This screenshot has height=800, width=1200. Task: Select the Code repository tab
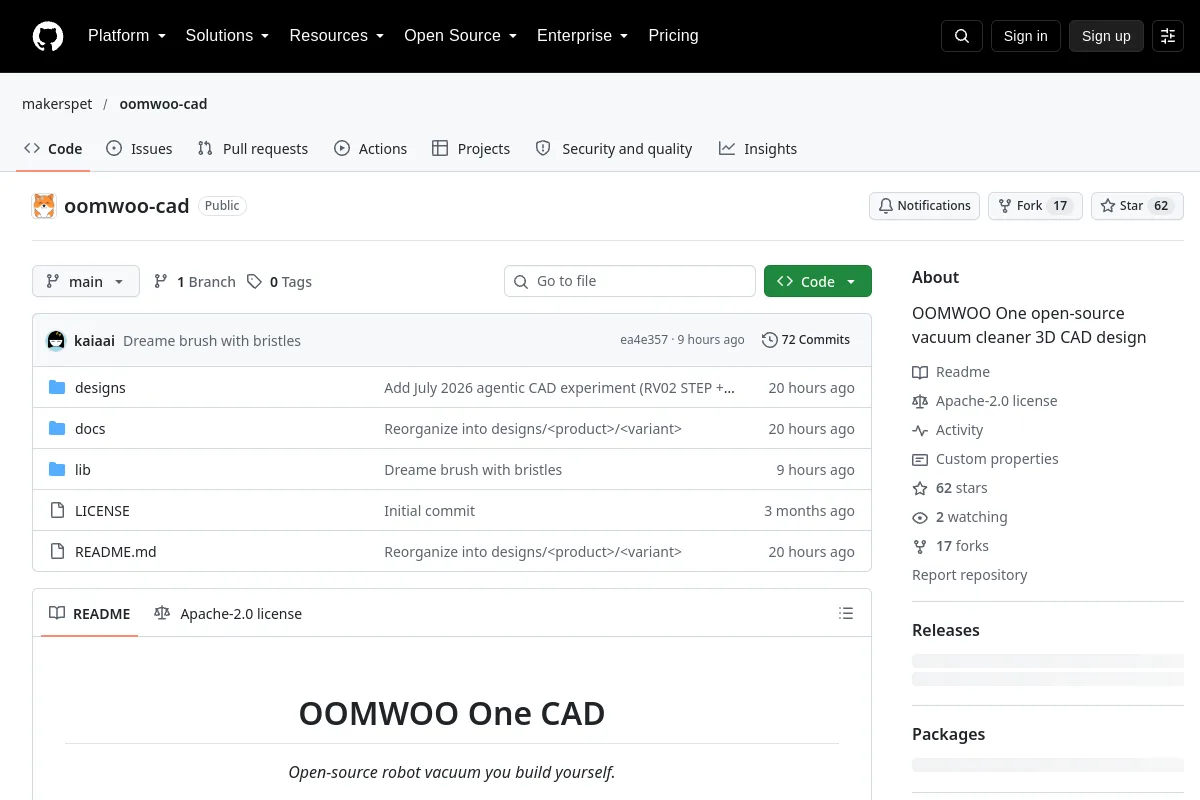pyautogui.click(x=53, y=148)
